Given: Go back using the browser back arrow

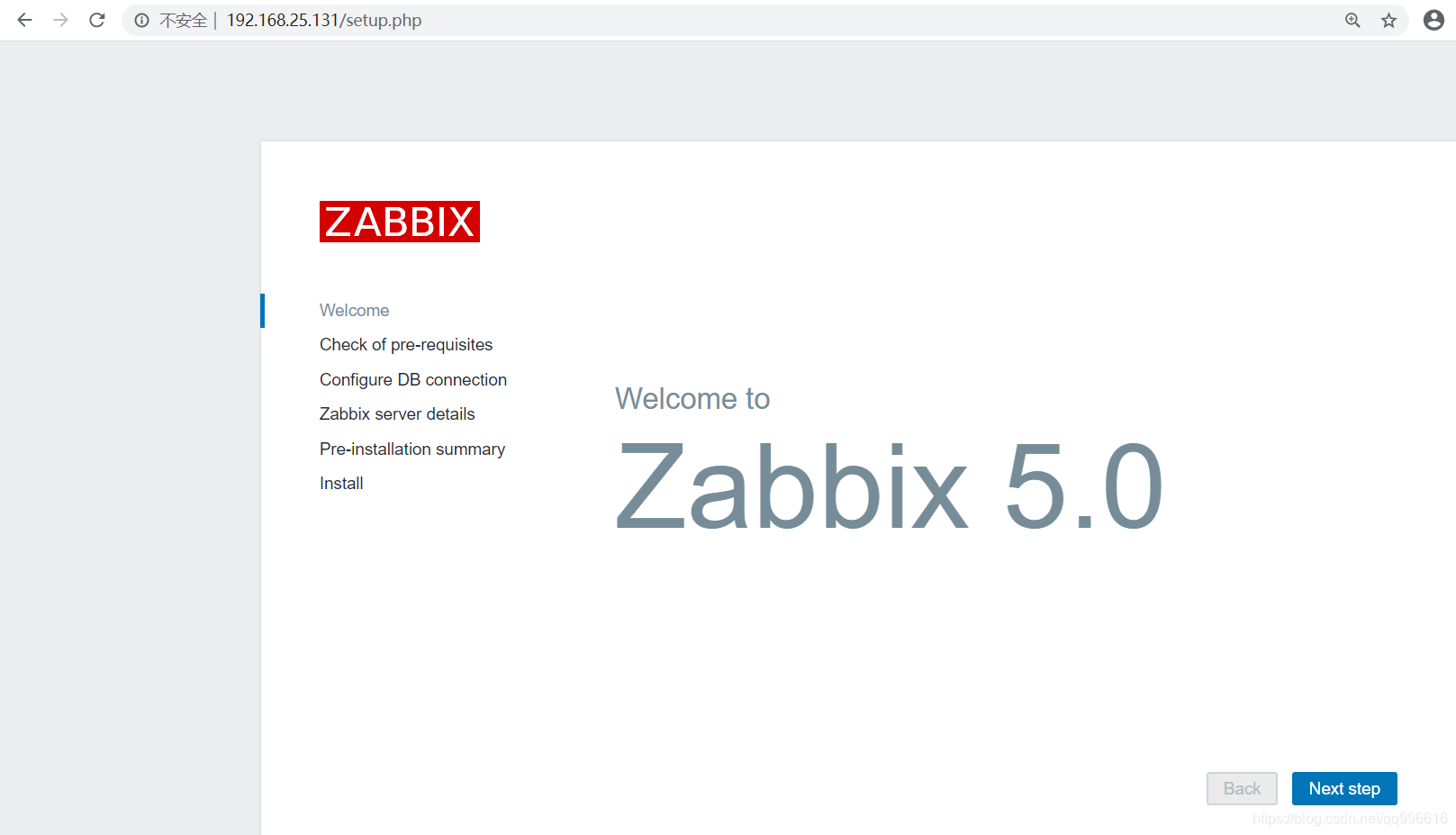Looking at the screenshot, I should [24, 20].
